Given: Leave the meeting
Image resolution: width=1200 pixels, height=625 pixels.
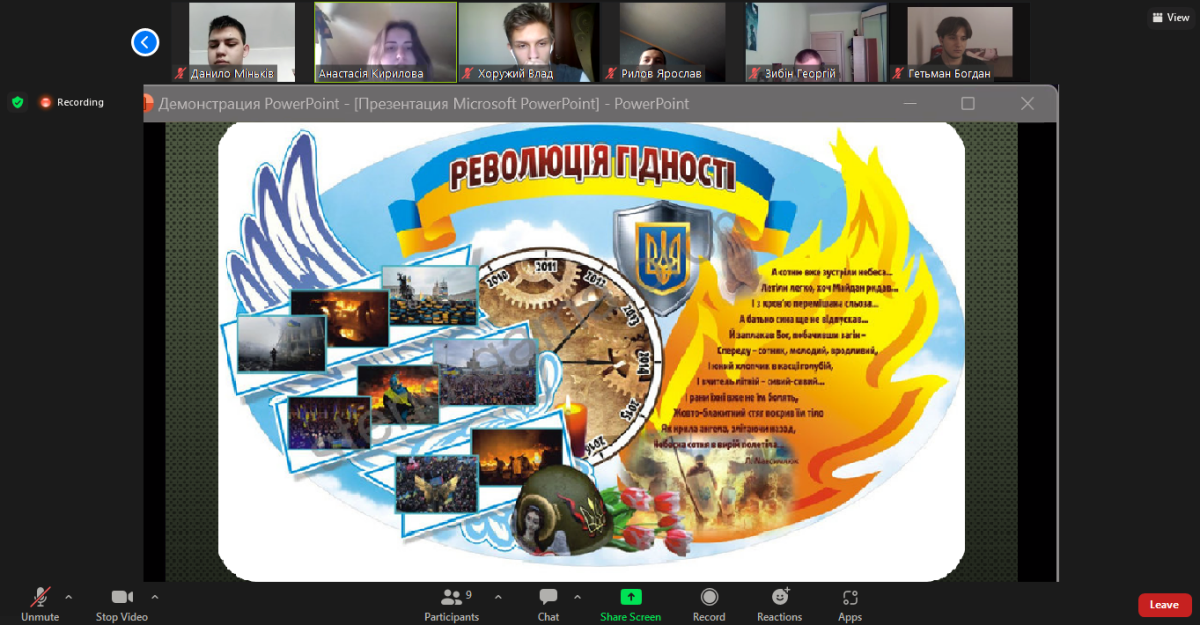Looking at the screenshot, I should (1164, 604).
